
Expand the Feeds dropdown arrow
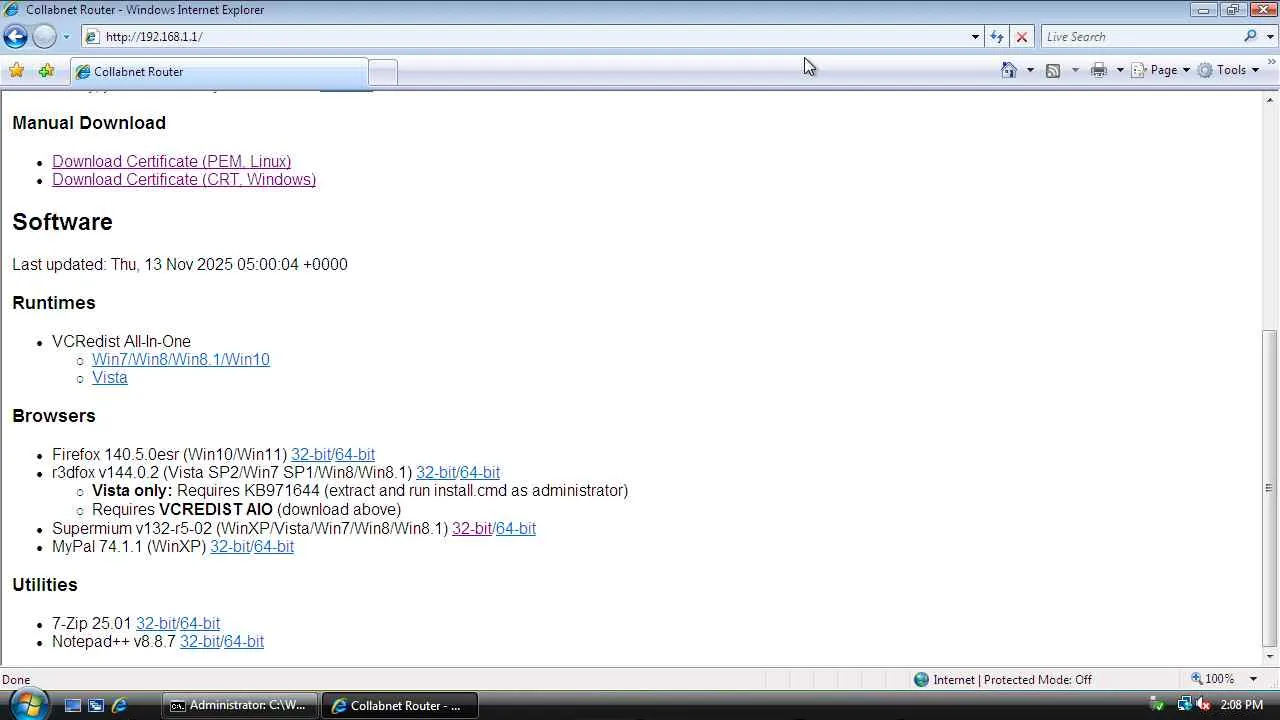point(1075,70)
